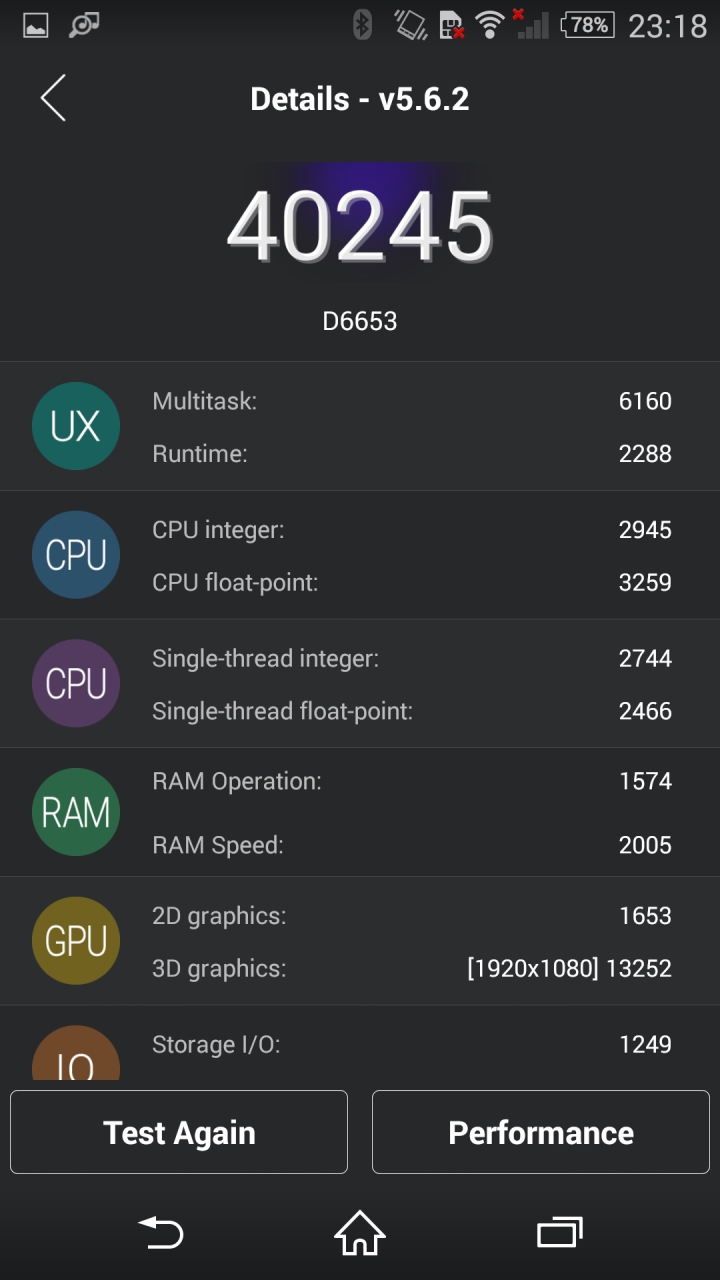Select the purple CPU single-thread icon
720x1280 pixels.
76,684
